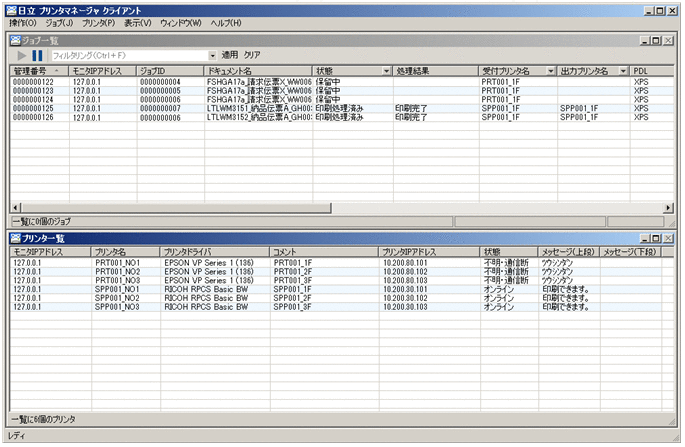Open the ウィンドウ(W) menu
The image size is (685, 447).
181,23
